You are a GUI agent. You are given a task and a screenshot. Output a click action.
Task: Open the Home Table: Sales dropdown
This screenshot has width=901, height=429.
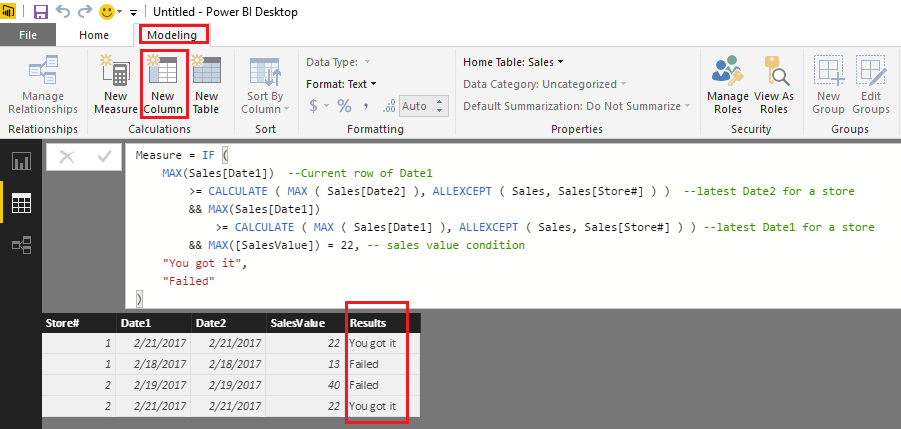click(x=513, y=61)
